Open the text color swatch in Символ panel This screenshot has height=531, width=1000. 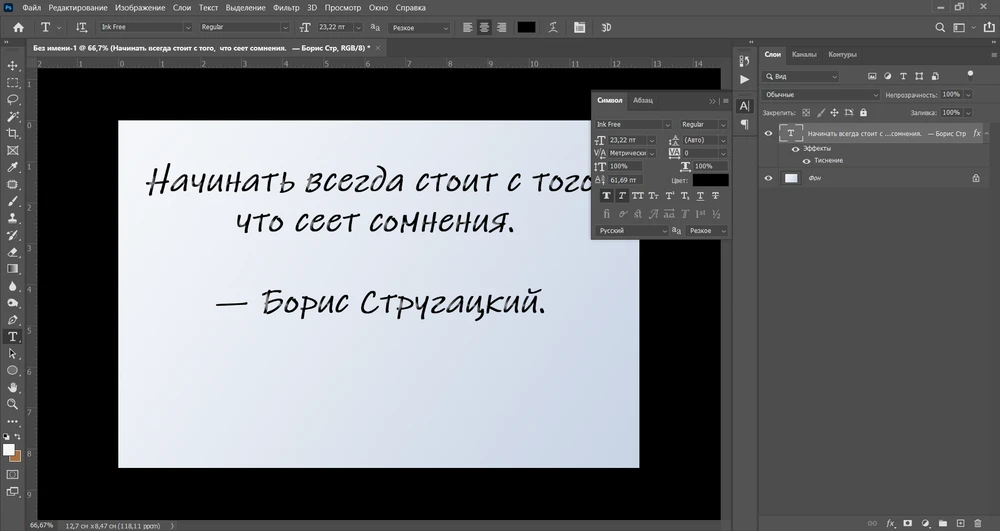(711, 180)
